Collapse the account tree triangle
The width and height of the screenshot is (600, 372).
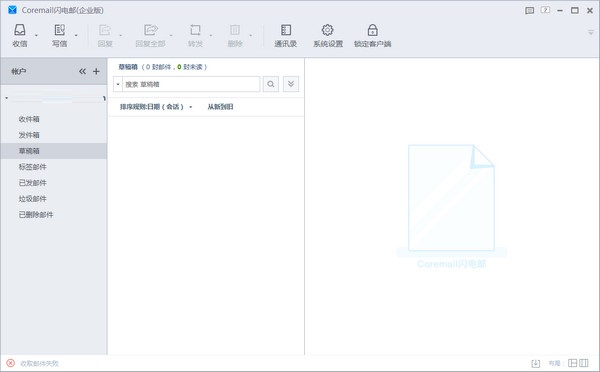[7, 98]
